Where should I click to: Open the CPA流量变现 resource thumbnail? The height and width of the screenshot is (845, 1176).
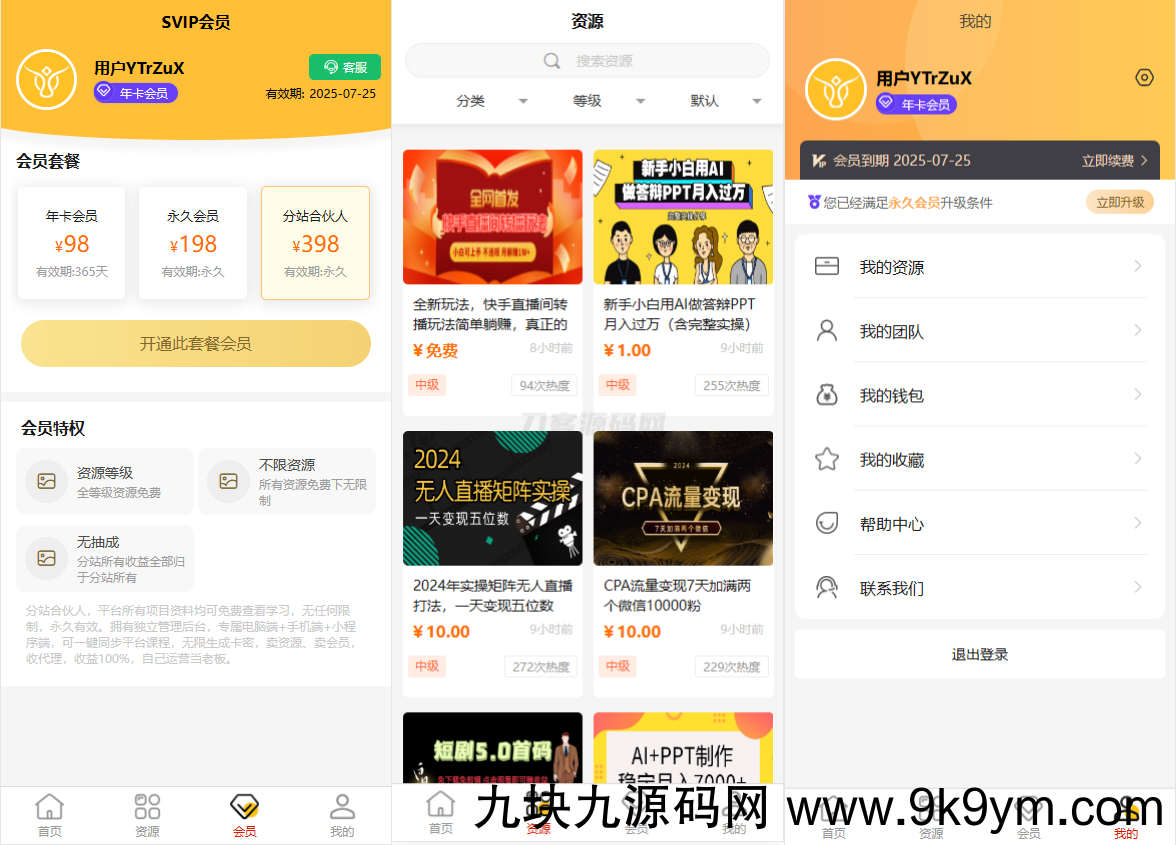tap(683, 498)
